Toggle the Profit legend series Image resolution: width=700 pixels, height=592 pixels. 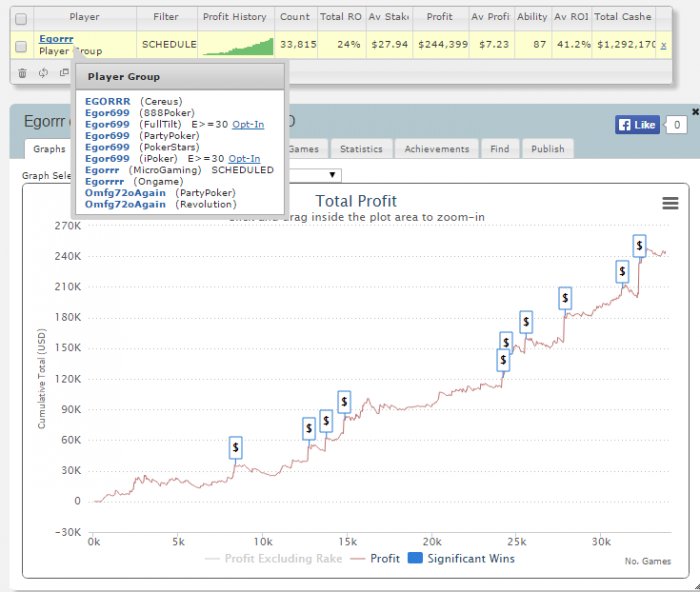pos(375,559)
